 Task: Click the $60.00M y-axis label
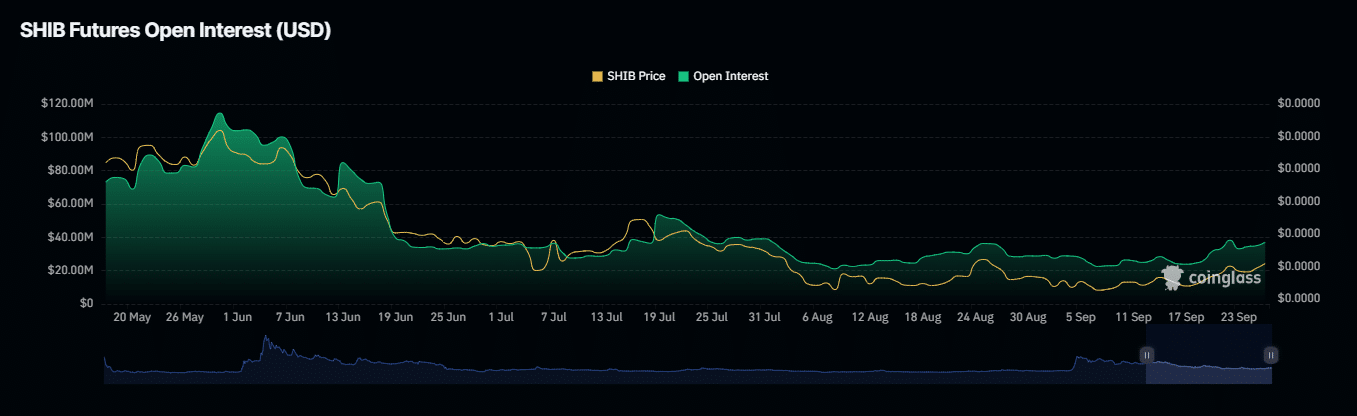pos(70,203)
